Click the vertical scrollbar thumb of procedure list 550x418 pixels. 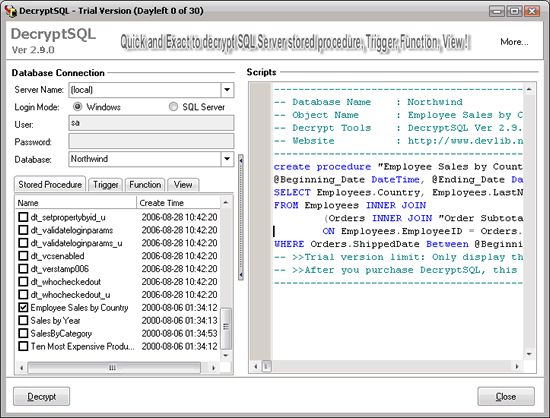(x=226, y=328)
